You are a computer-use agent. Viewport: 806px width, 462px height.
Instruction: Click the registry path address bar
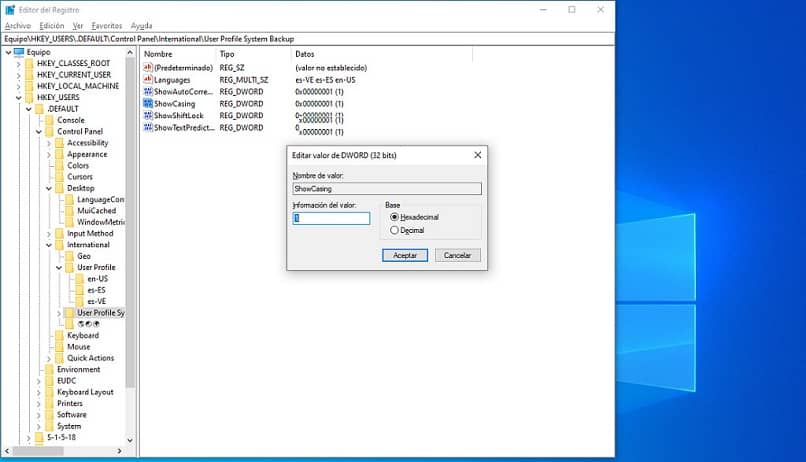(307, 39)
